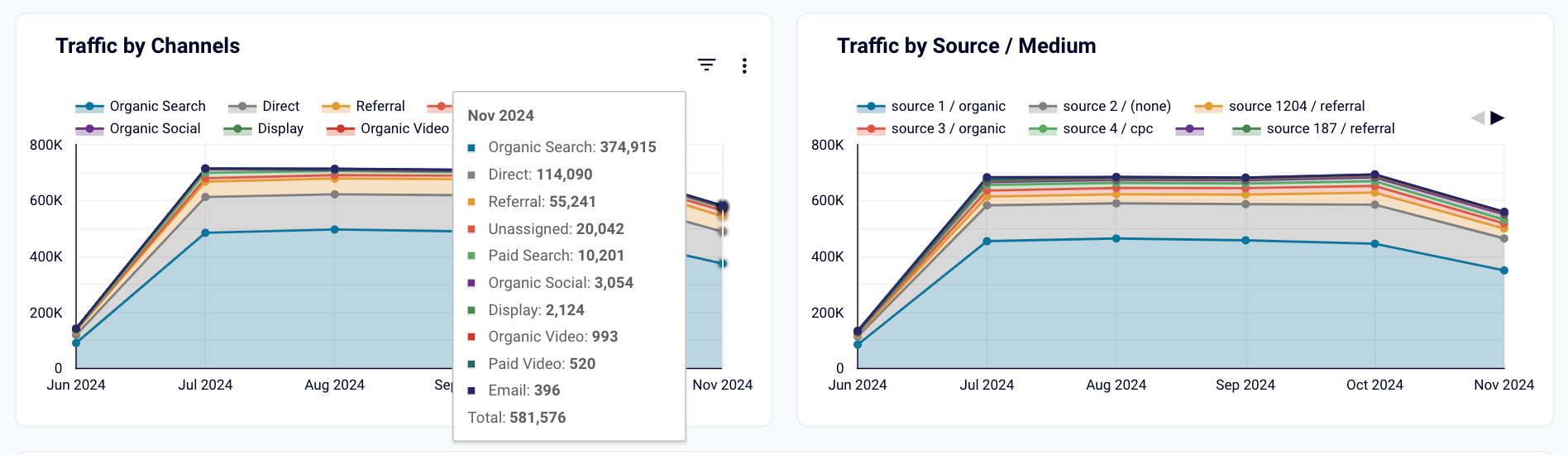Click source 1 / organic Nov 2024 point
Viewport: 1568px width, 455px height.
[1503, 271]
